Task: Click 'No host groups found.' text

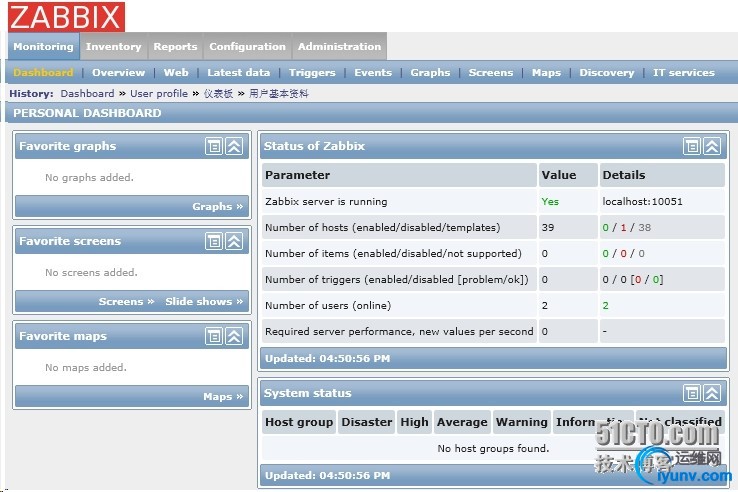Action: pos(493,449)
